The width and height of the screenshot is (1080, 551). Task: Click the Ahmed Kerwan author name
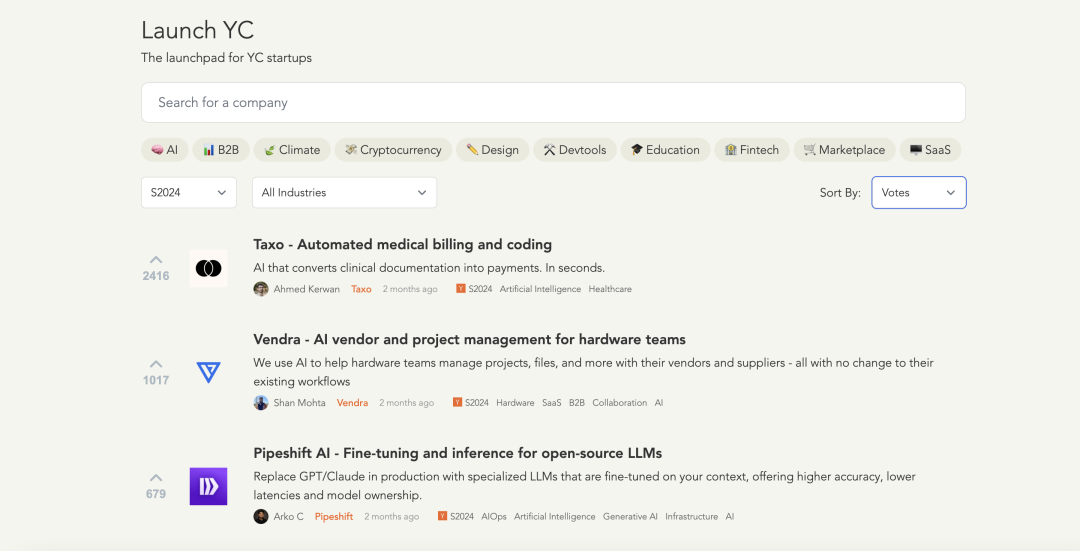[x=307, y=289]
